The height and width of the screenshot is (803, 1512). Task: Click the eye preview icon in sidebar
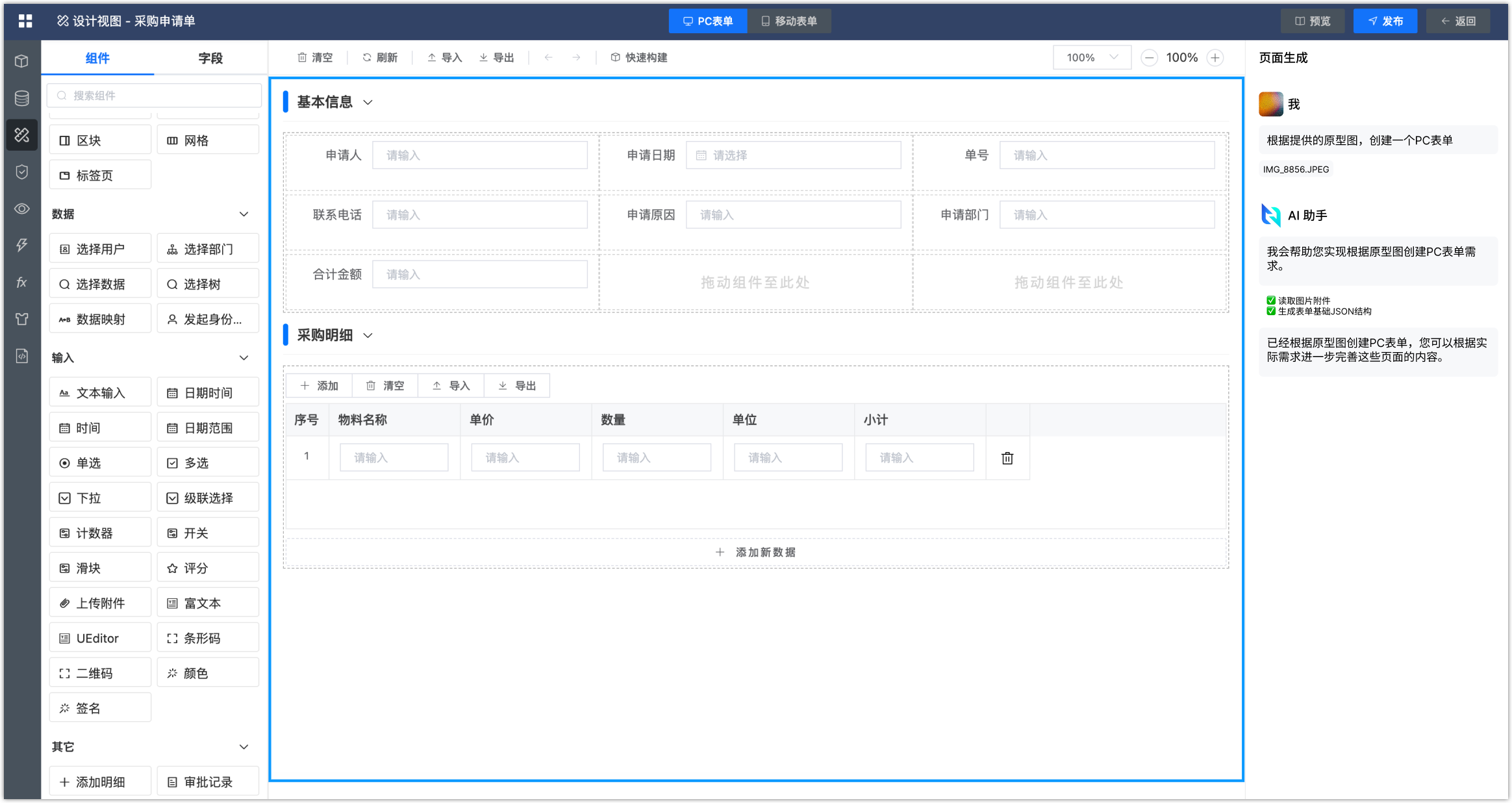[21, 209]
